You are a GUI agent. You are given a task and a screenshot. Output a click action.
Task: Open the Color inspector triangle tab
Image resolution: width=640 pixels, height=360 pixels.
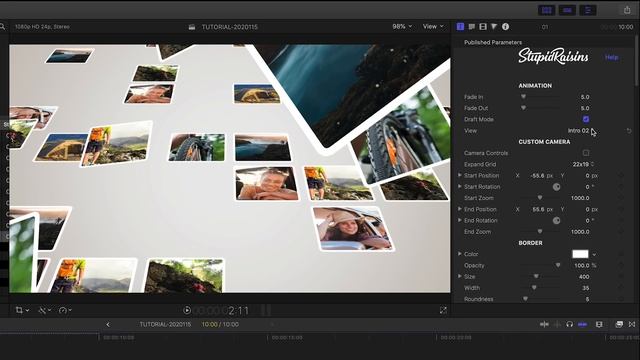point(494,27)
